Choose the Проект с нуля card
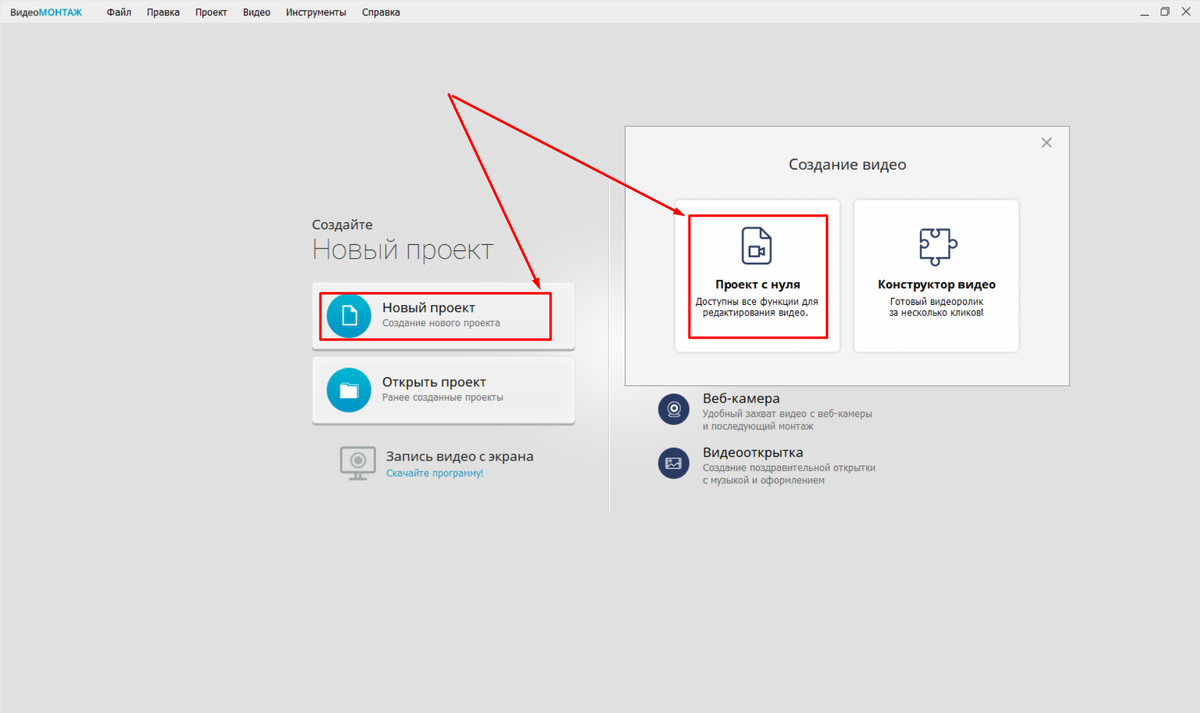 pos(757,276)
